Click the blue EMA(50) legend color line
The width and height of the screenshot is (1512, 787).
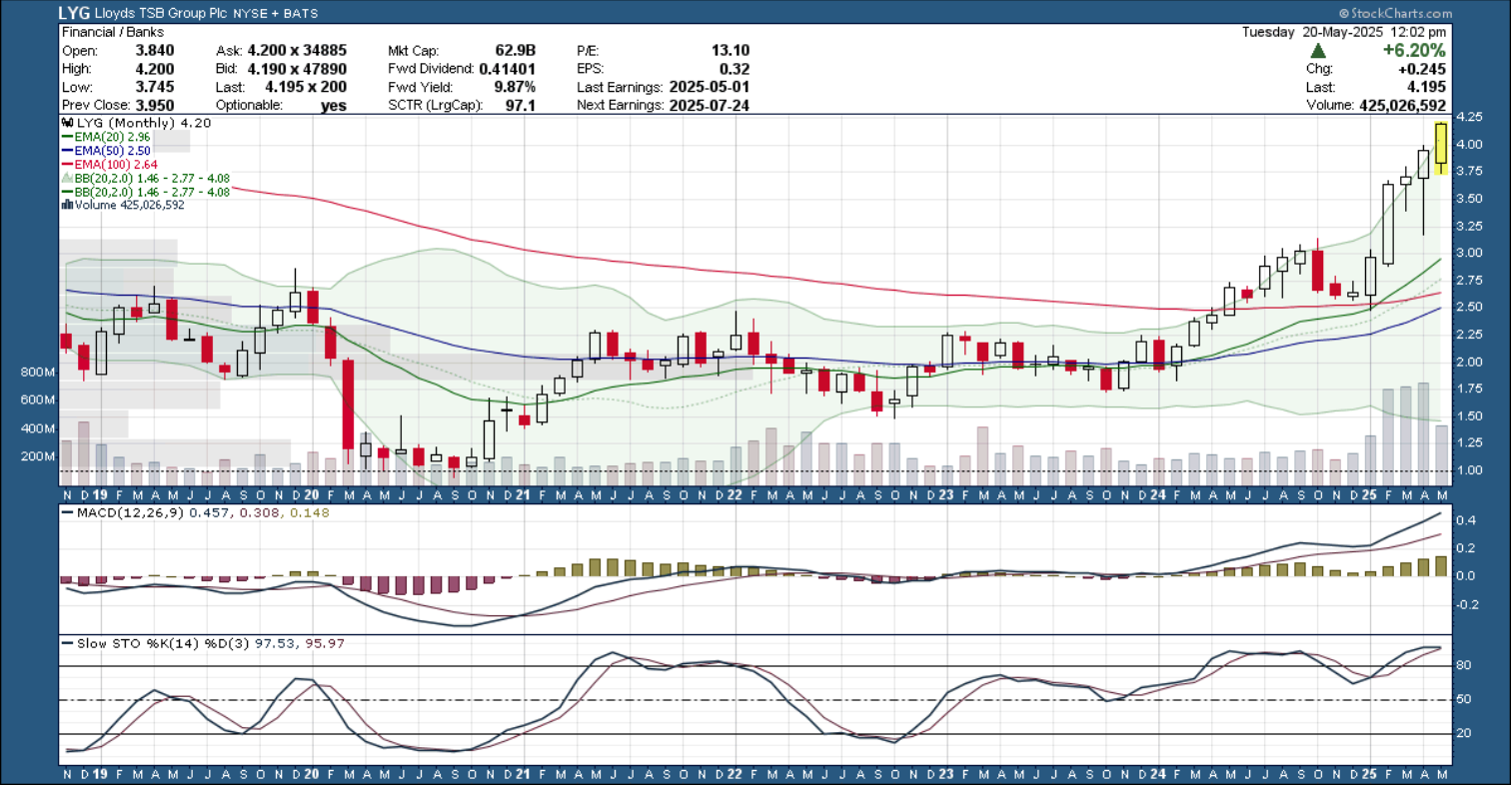(67, 151)
